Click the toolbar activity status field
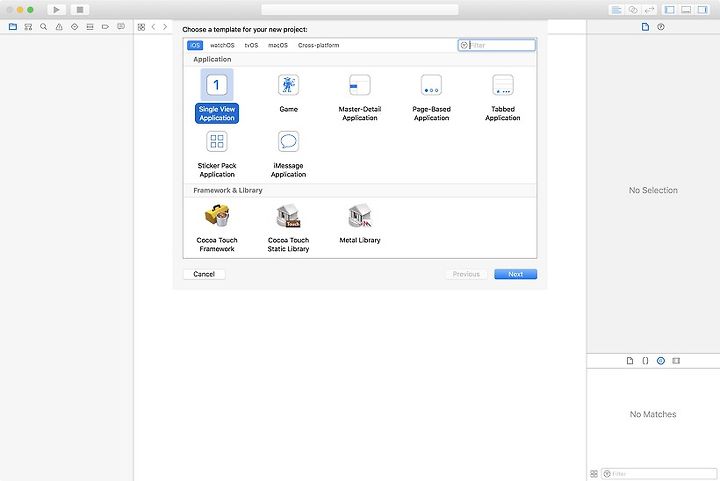Viewport: 720px width, 481px height. pyautogui.click(x=360, y=10)
